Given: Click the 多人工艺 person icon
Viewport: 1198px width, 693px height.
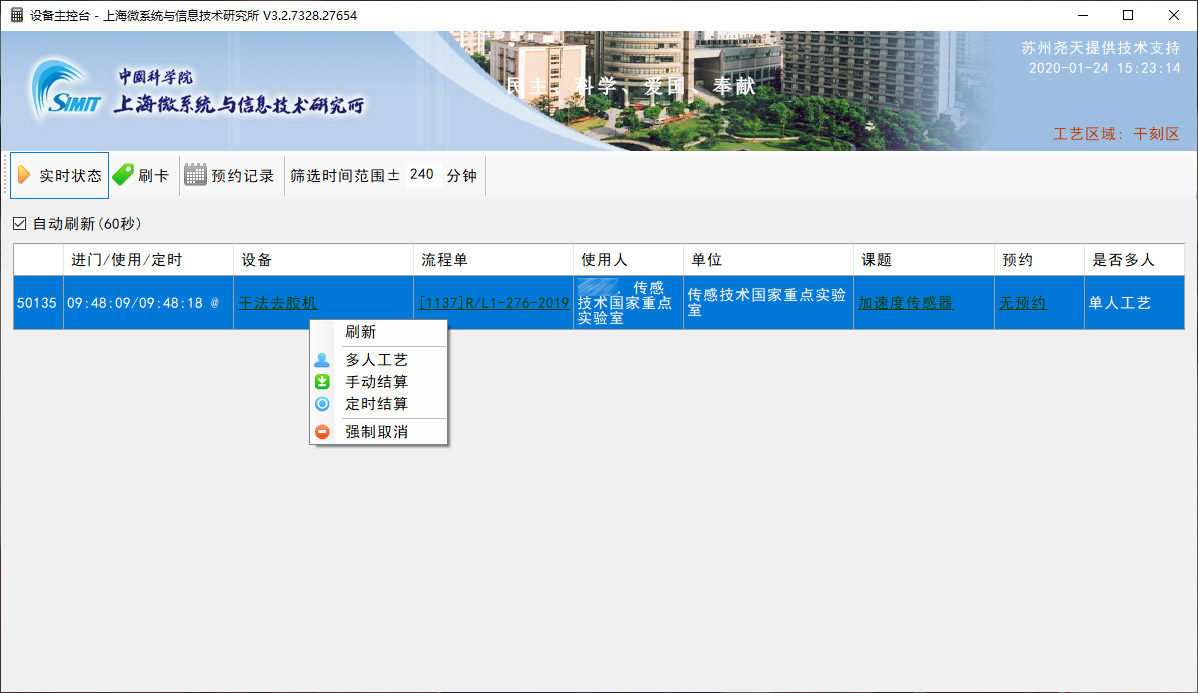Looking at the screenshot, I should pyautogui.click(x=322, y=360).
